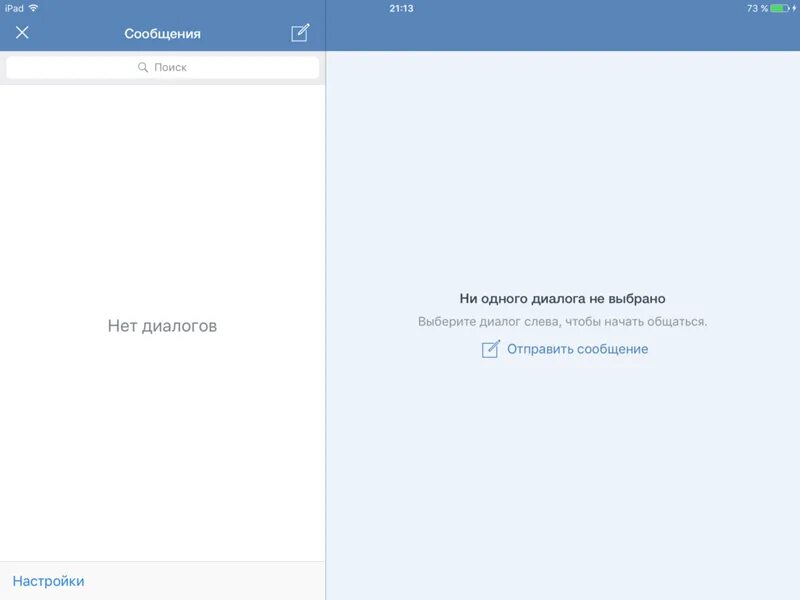Tap the 73 % battery percentage
The height and width of the screenshot is (600, 800).
pos(757,8)
